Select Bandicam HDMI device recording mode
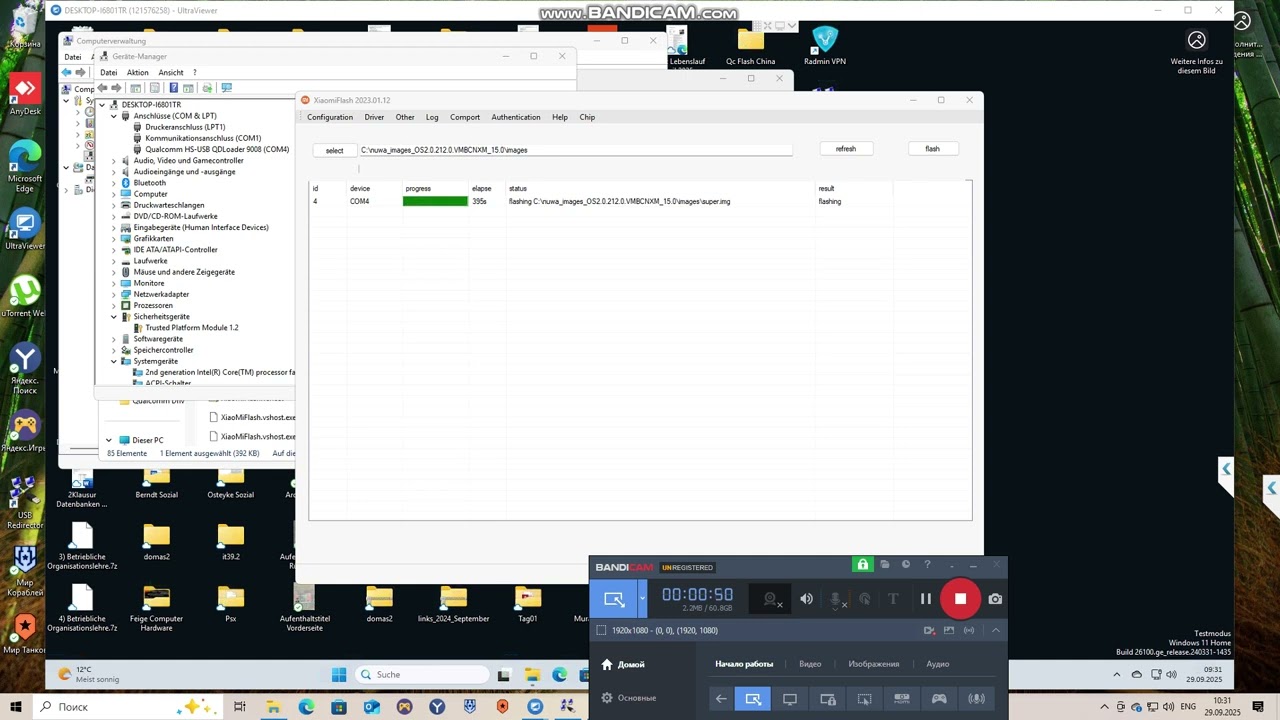The image size is (1280, 720). pyautogui.click(x=902, y=699)
